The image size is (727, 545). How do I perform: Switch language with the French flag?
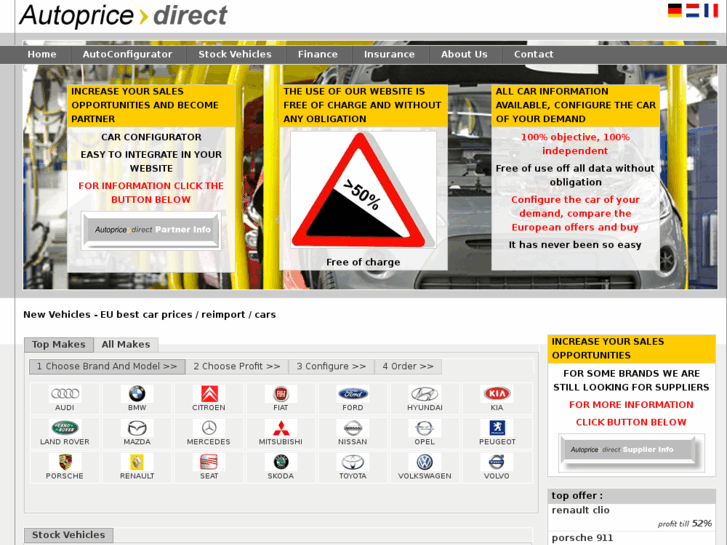pyautogui.click(x=711, y=10)
